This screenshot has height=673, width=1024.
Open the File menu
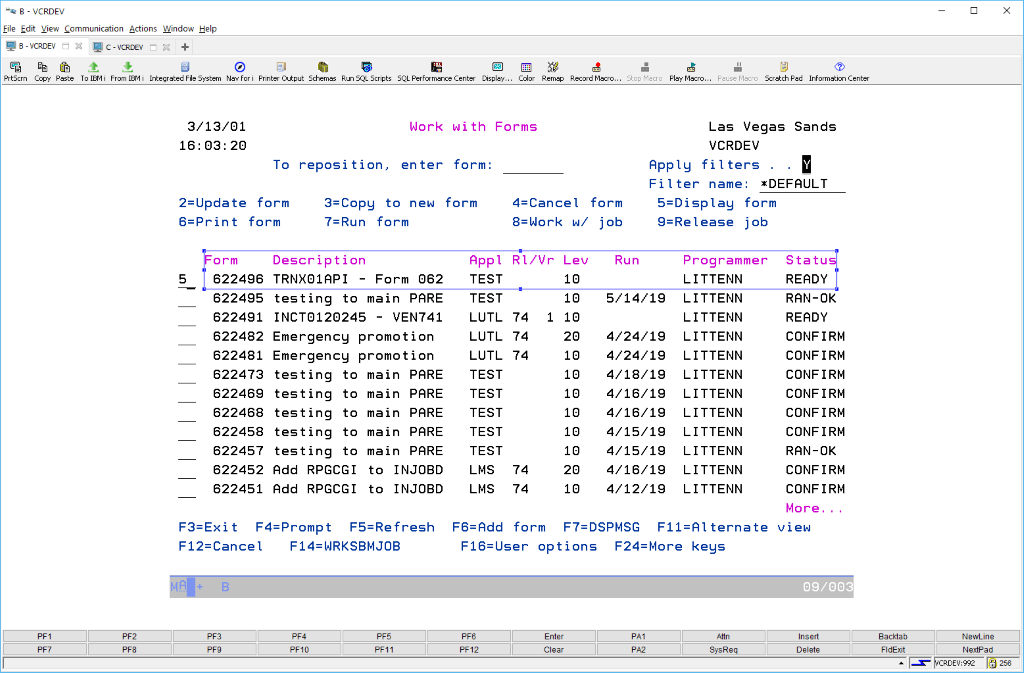pos(9,29)
